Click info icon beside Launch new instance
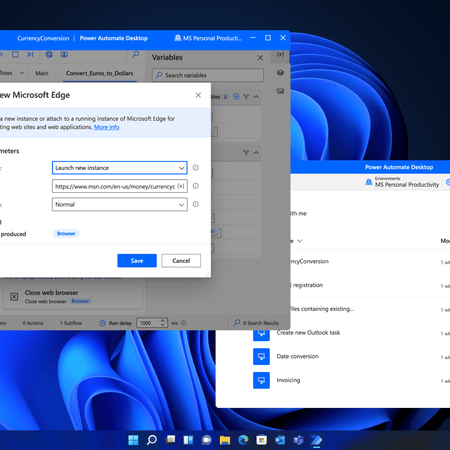Viewport: 450px width, 450px height. [196, 168]
